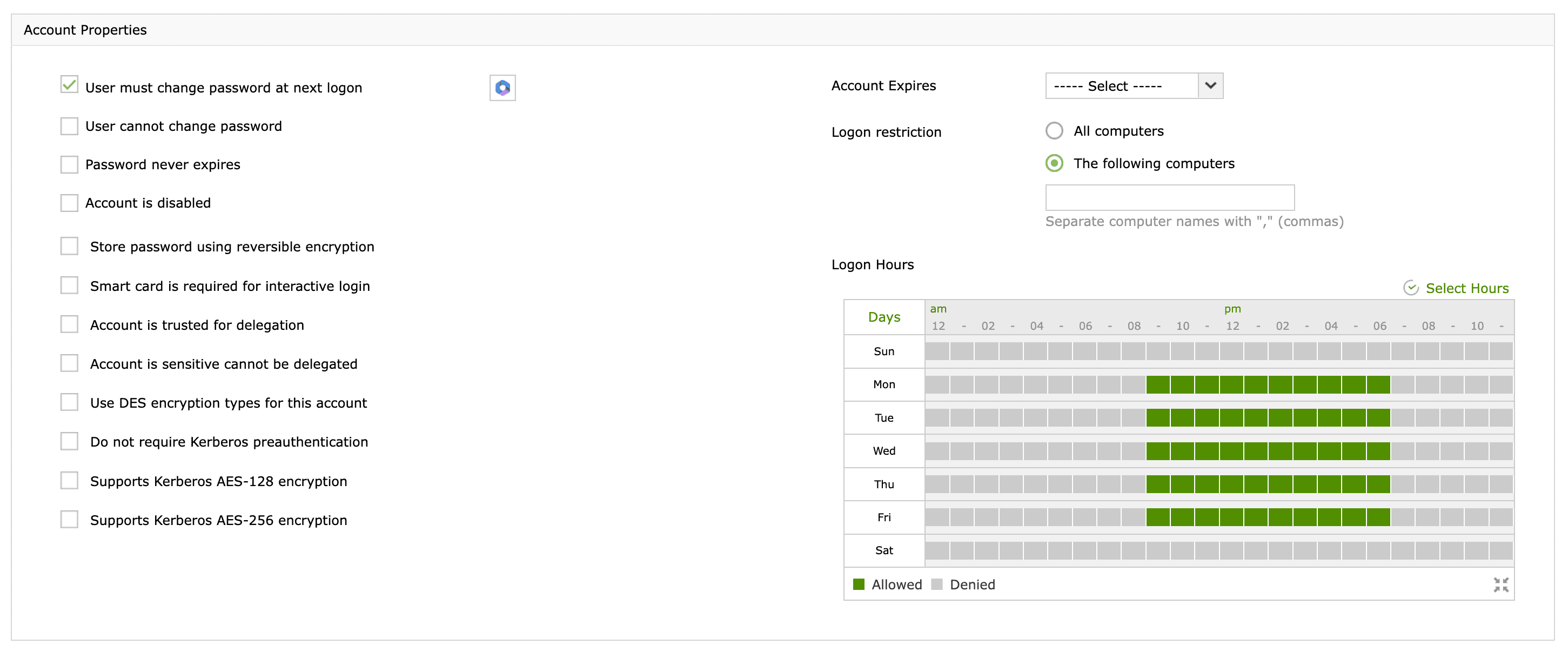Click the Select Hours link
The height and width of the screenshot is (651, 1568).
coord(1467,288)
